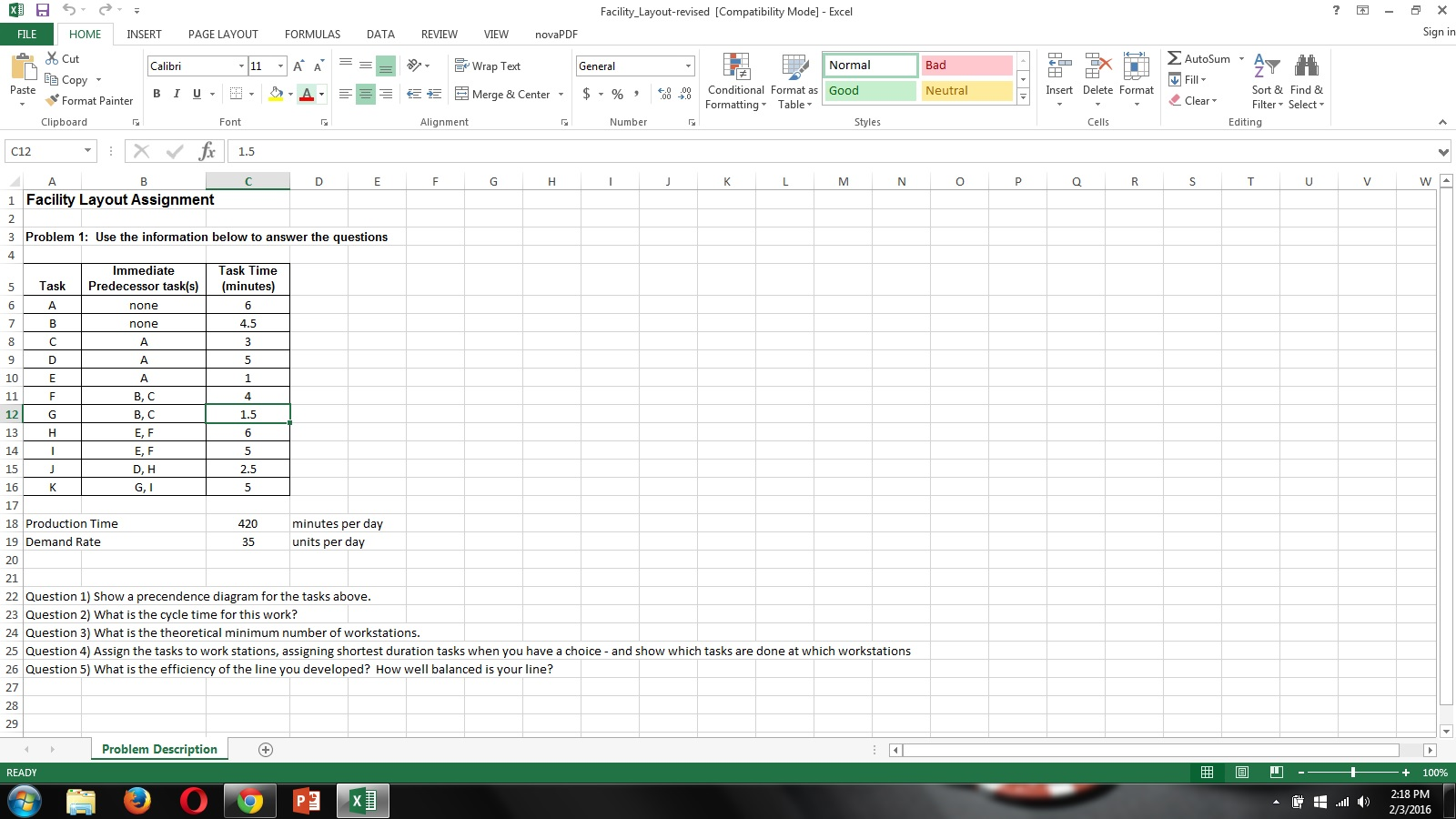1456x819 pixels.
Task: Enable Merge & Center for selection
Action: coord(506,94)
